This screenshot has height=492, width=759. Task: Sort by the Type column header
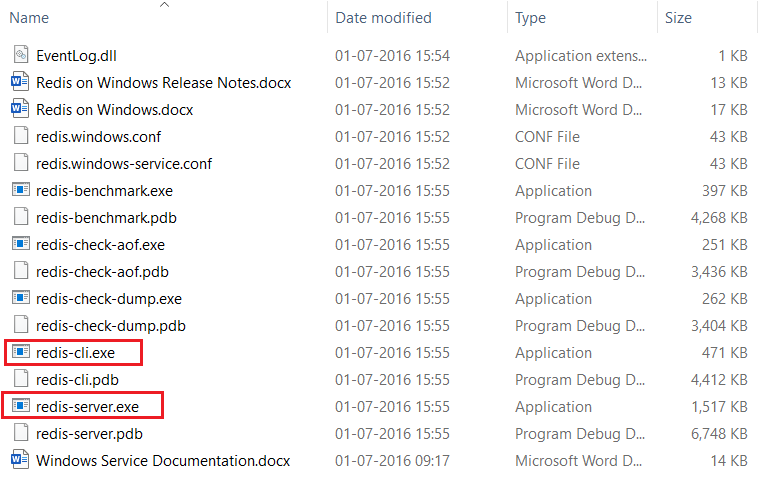(531, 18)
